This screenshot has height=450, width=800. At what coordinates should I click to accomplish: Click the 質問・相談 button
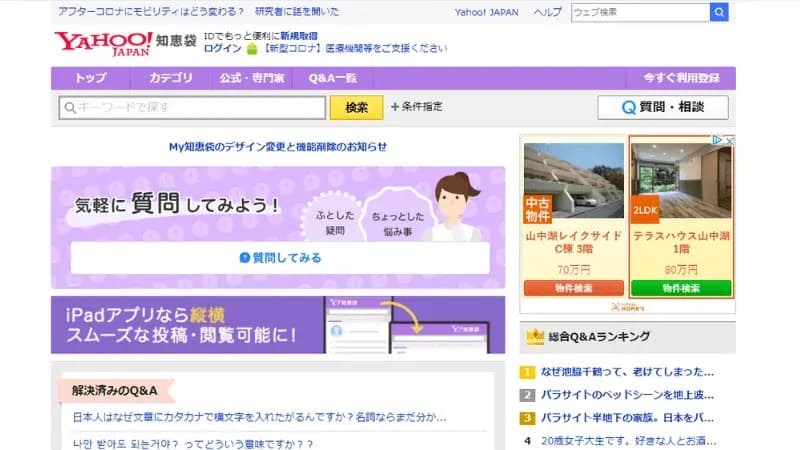(x=663, y=107)
